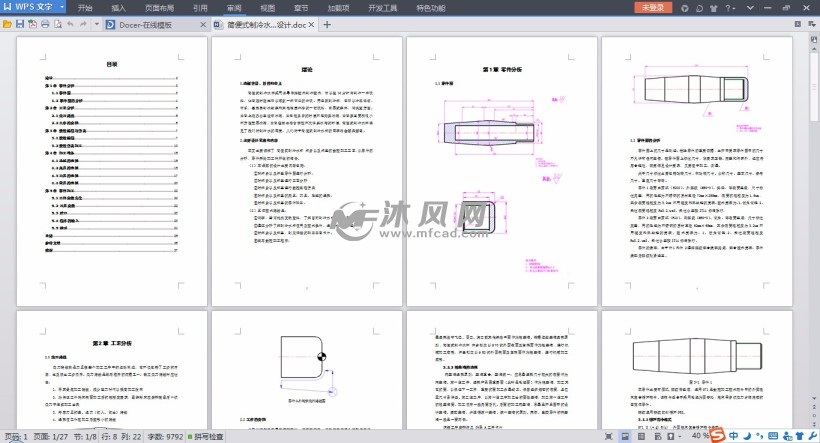Click the undo arrow icon
The height and width of the screenshot is (443, 820).
(70, 24)
